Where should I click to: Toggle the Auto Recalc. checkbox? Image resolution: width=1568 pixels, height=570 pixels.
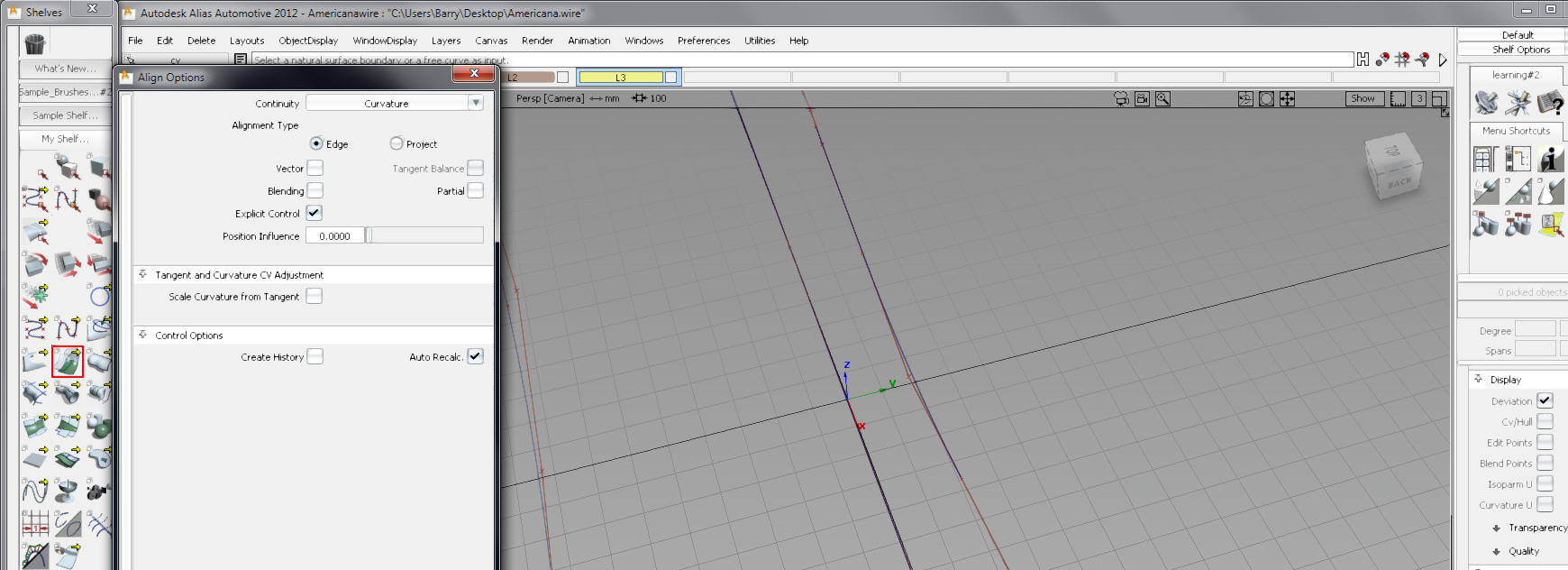pyautogui.click(x=475, y=356)
